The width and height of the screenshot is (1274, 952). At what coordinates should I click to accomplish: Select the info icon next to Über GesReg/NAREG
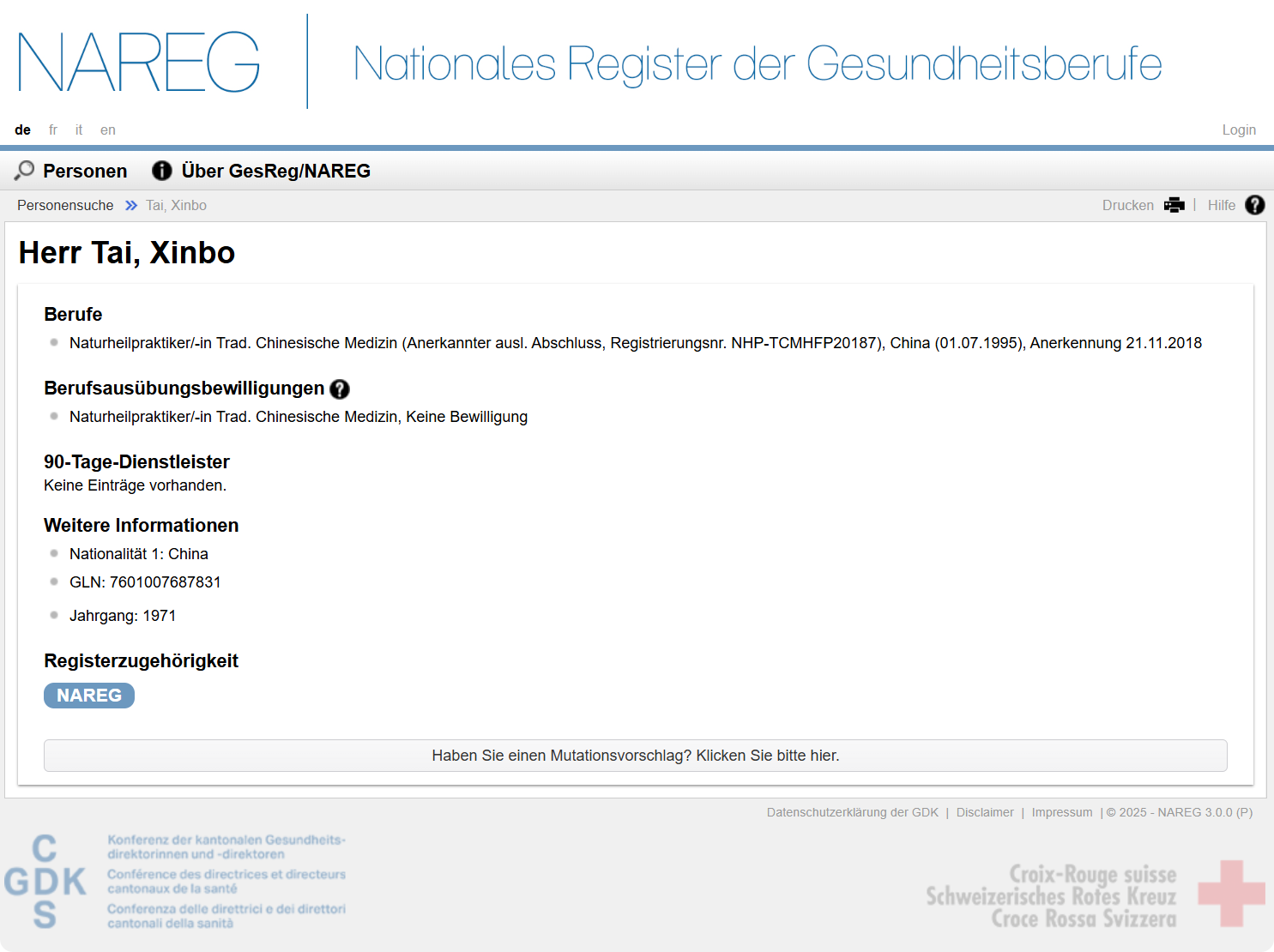[162, 171]
